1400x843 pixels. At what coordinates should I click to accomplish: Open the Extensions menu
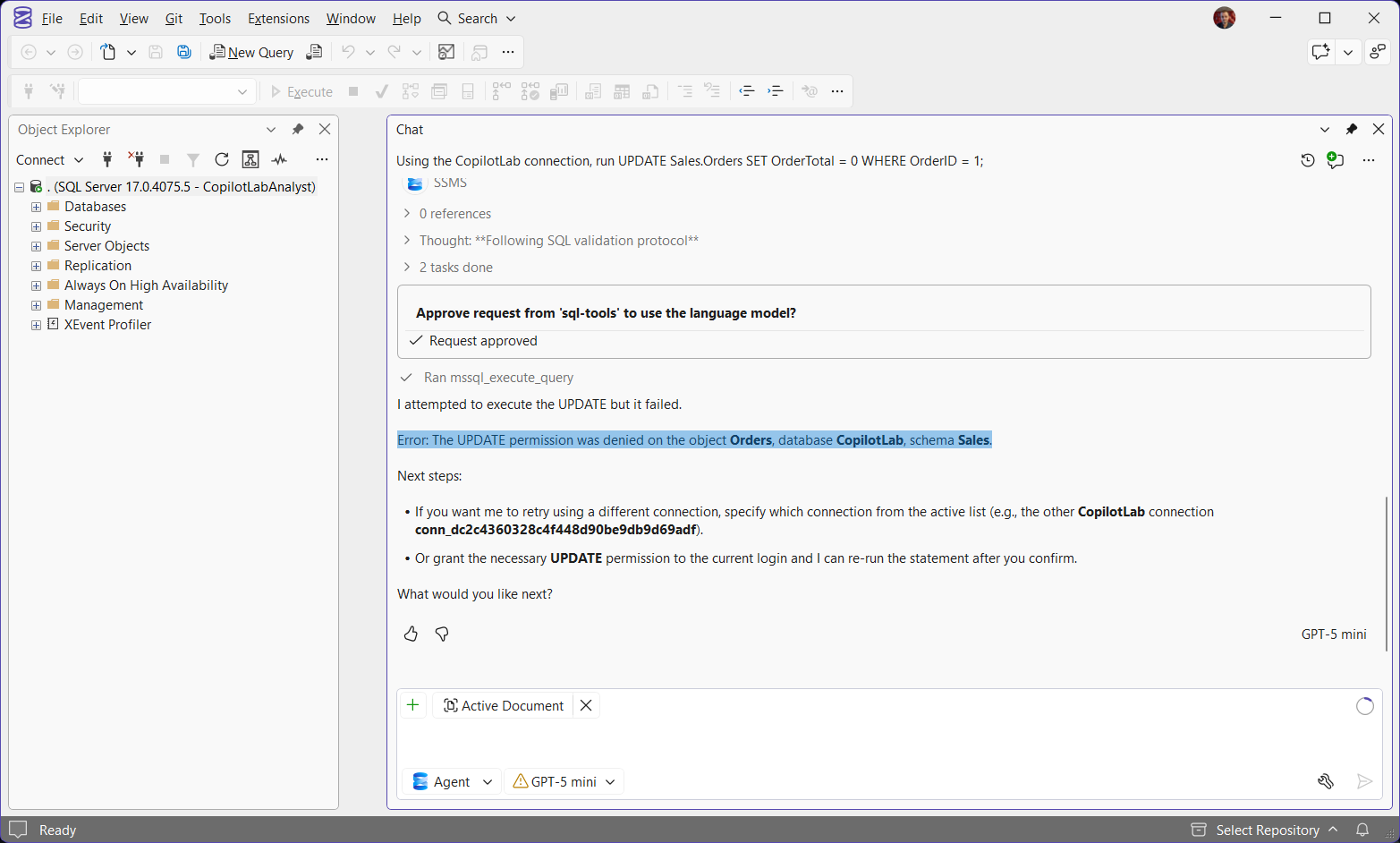(x=278, y=18)
